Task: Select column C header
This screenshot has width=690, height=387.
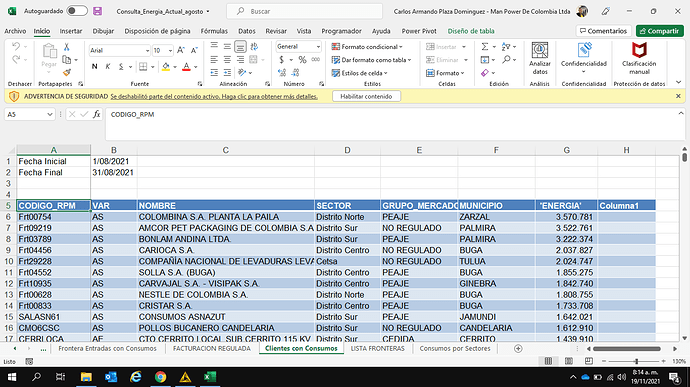Action: 225,150
